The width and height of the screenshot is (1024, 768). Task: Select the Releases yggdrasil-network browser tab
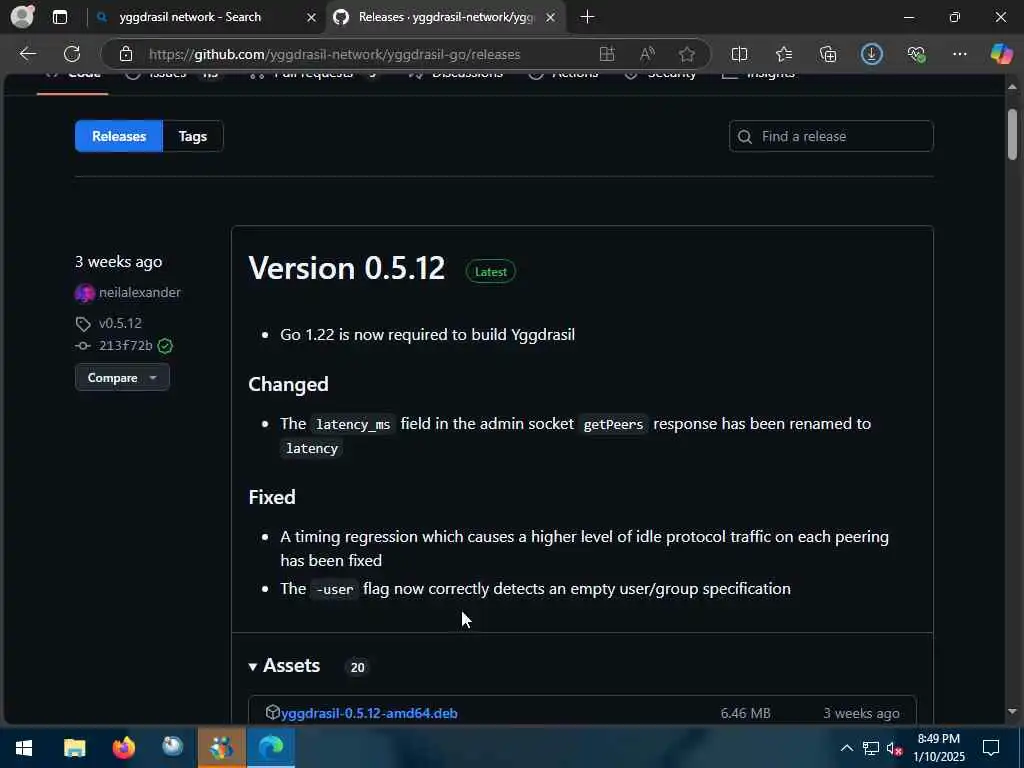pos(447,17)
